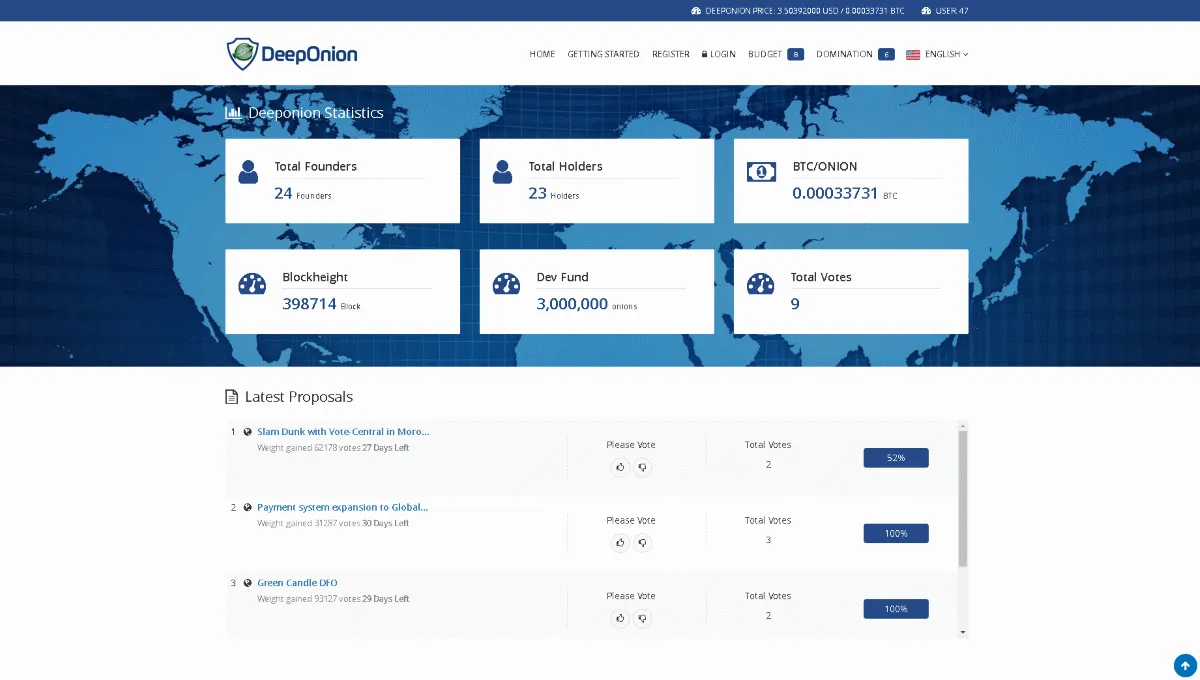Open the DOMINATION menu item
The width and height of the screenshot is (1200, 680).
pos(844,54)
